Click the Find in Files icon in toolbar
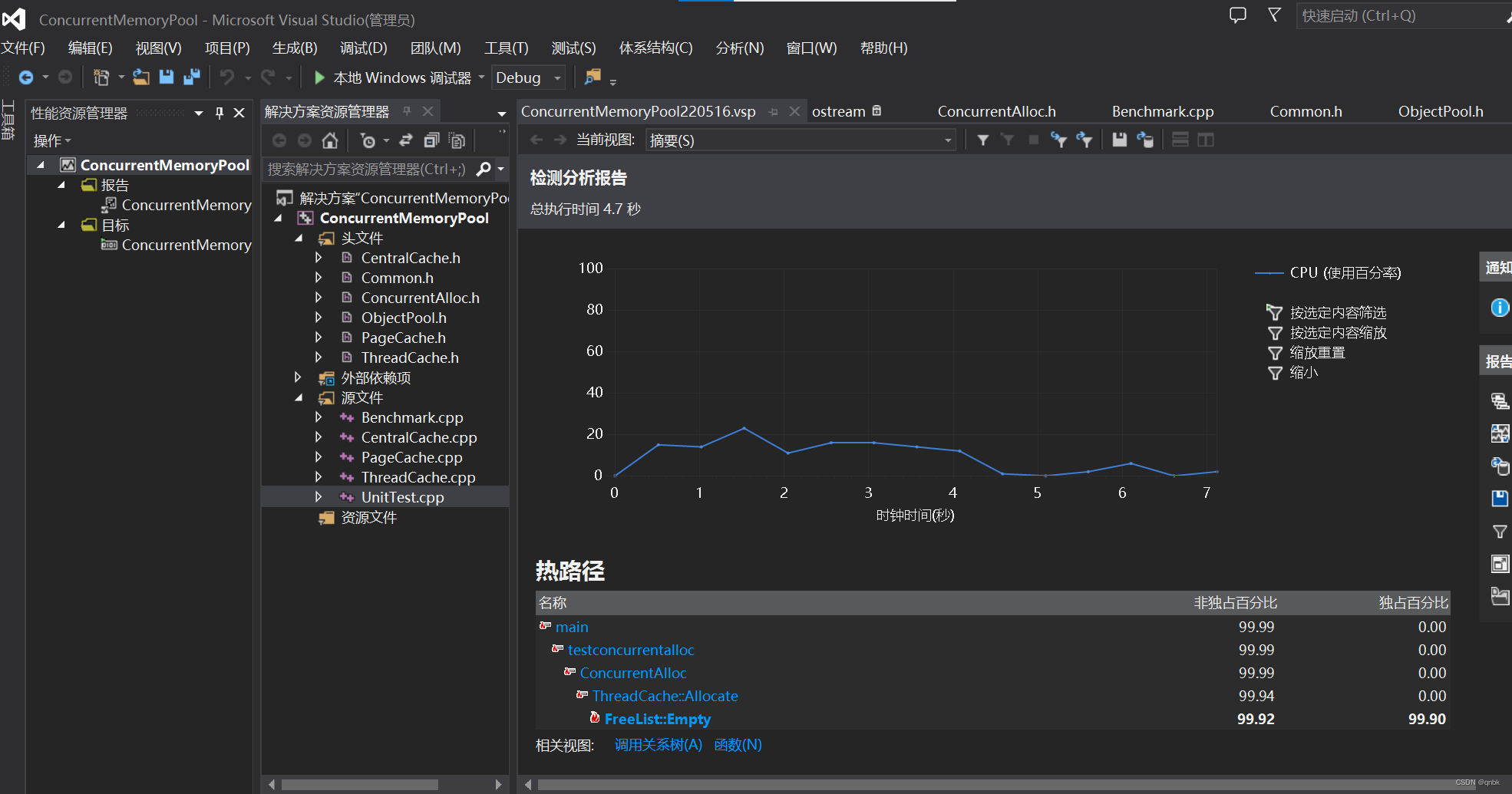The height and width of the screenshot is (794, 1512). pyautogui.click(x=593, y=77)
